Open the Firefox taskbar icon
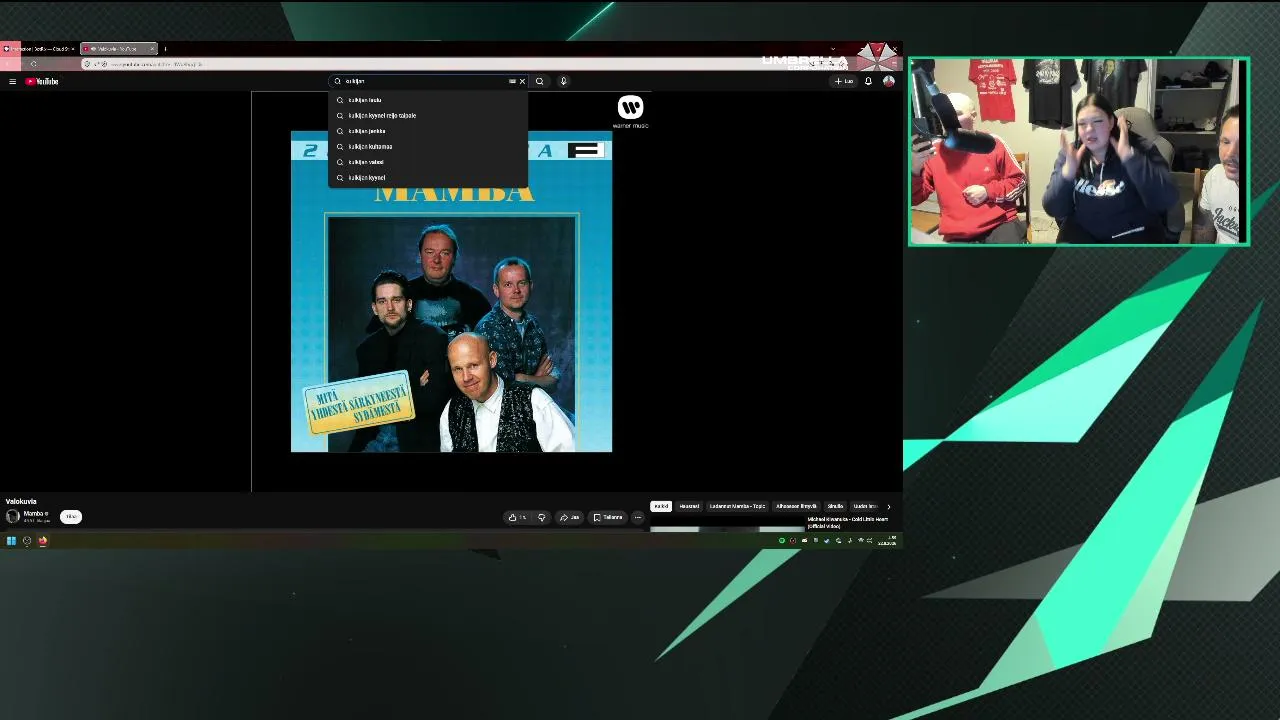The image size is (1280, 720). 43,541
